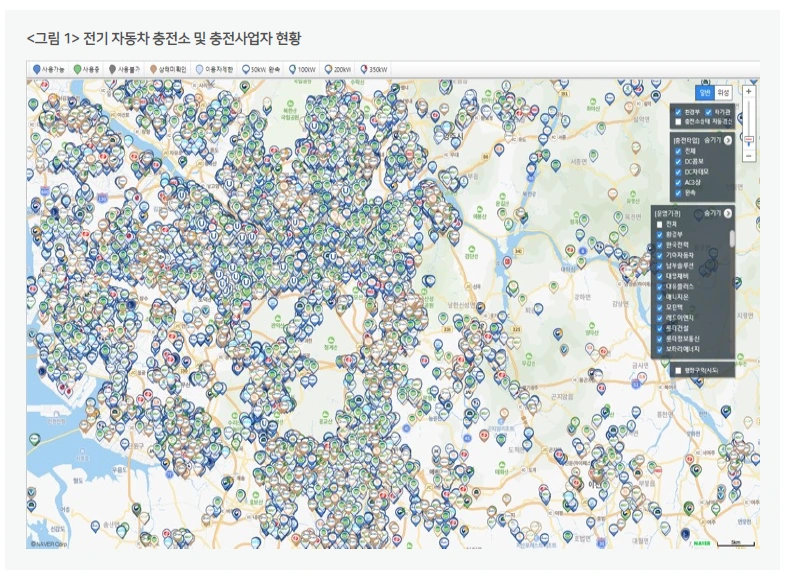The image size is (785, 577).
Task: Uncheck 전체 in the 충전타입 panel
Action: (x=678, y=151)
